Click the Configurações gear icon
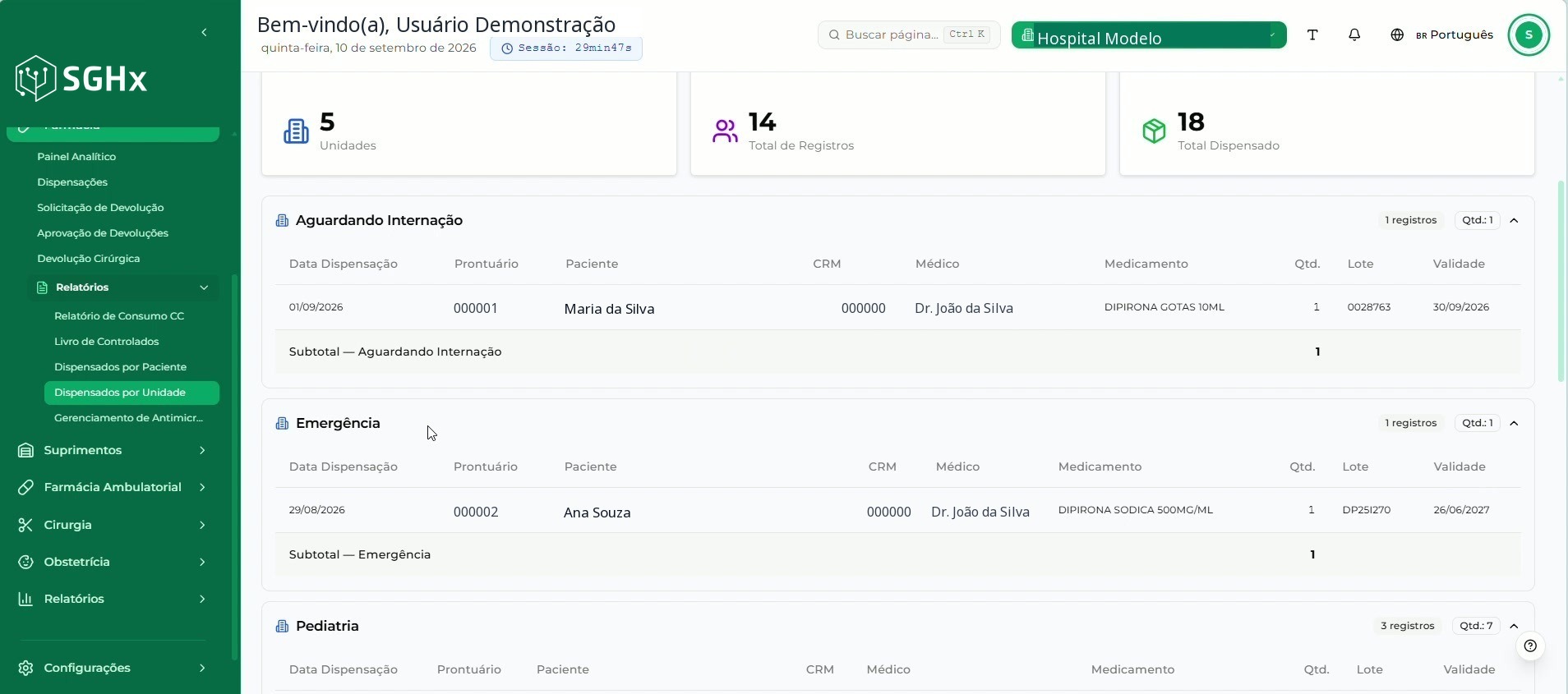The image size is (1568, 694). (x=25, y=668)
